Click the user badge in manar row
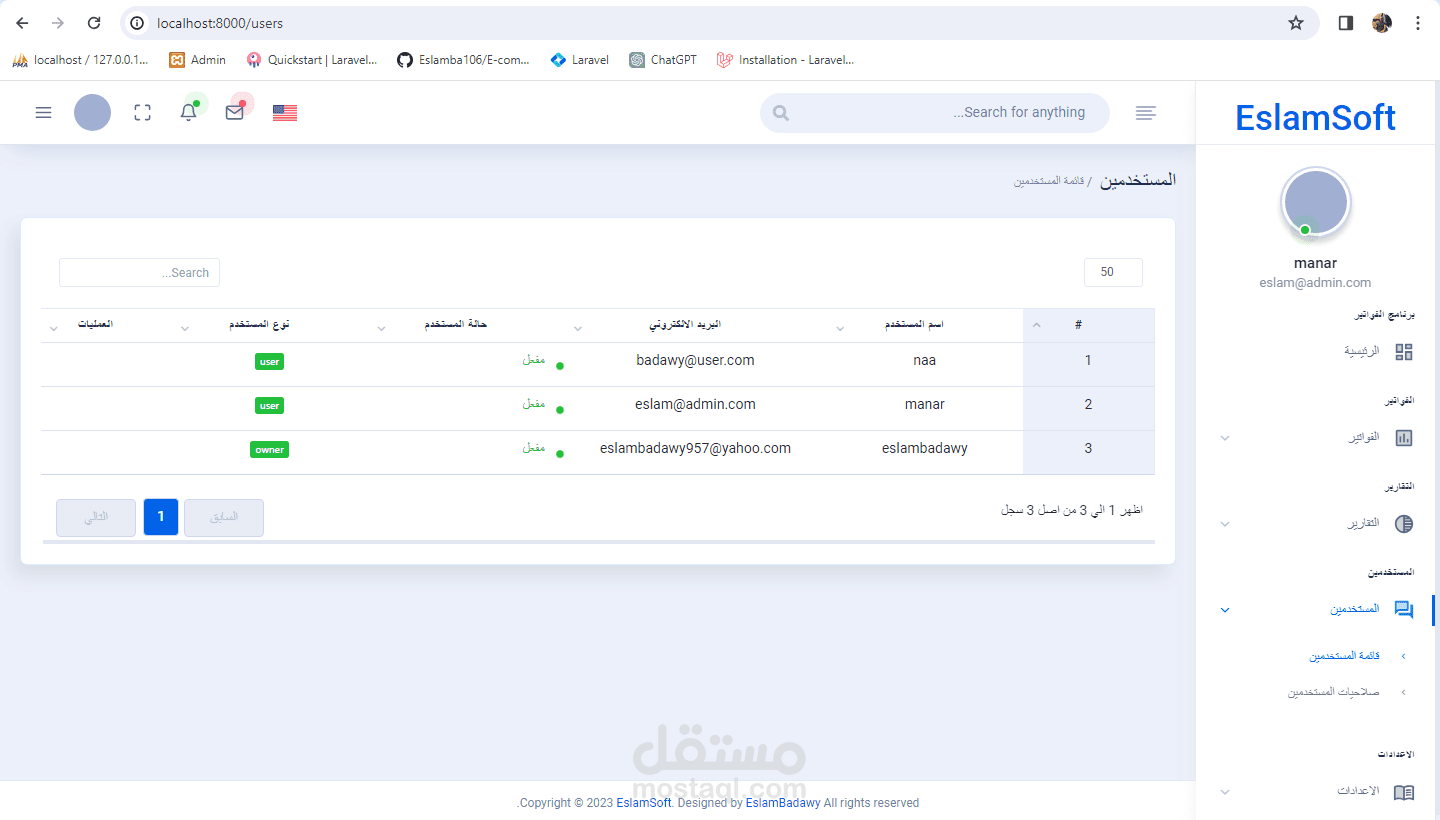The height and width of the screenshot is (820, 1440). (x=269, y=406)
